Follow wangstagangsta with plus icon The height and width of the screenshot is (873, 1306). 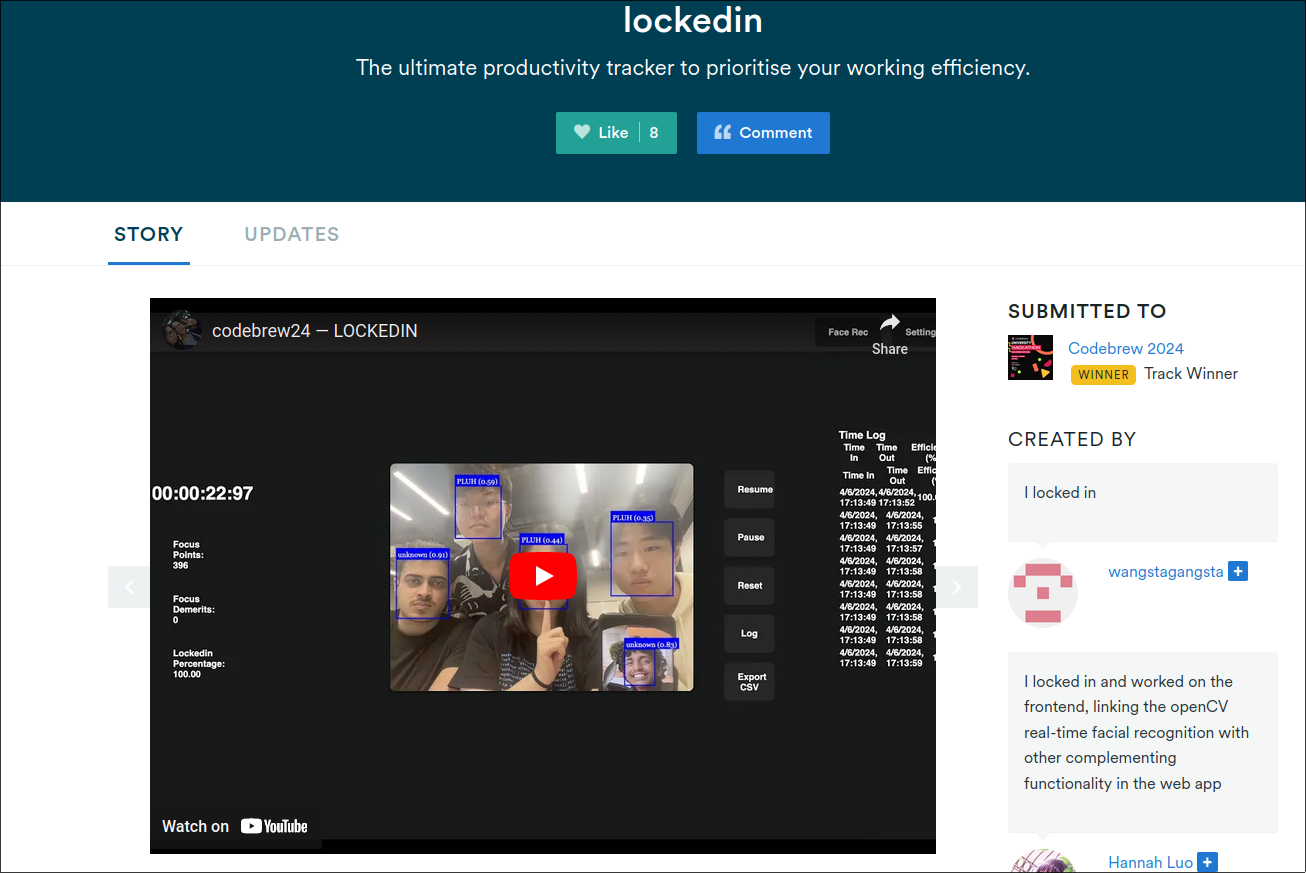tap(1238, 572)
